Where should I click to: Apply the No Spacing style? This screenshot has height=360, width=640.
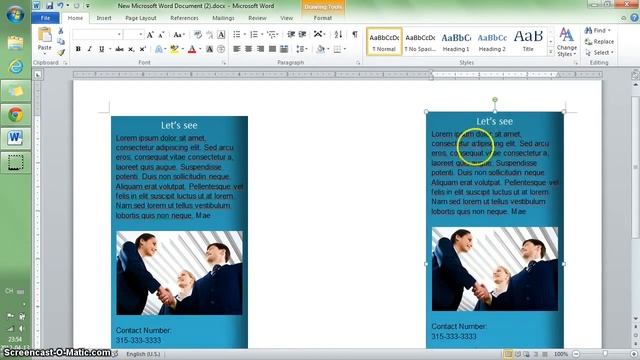(x=420, y=41)
